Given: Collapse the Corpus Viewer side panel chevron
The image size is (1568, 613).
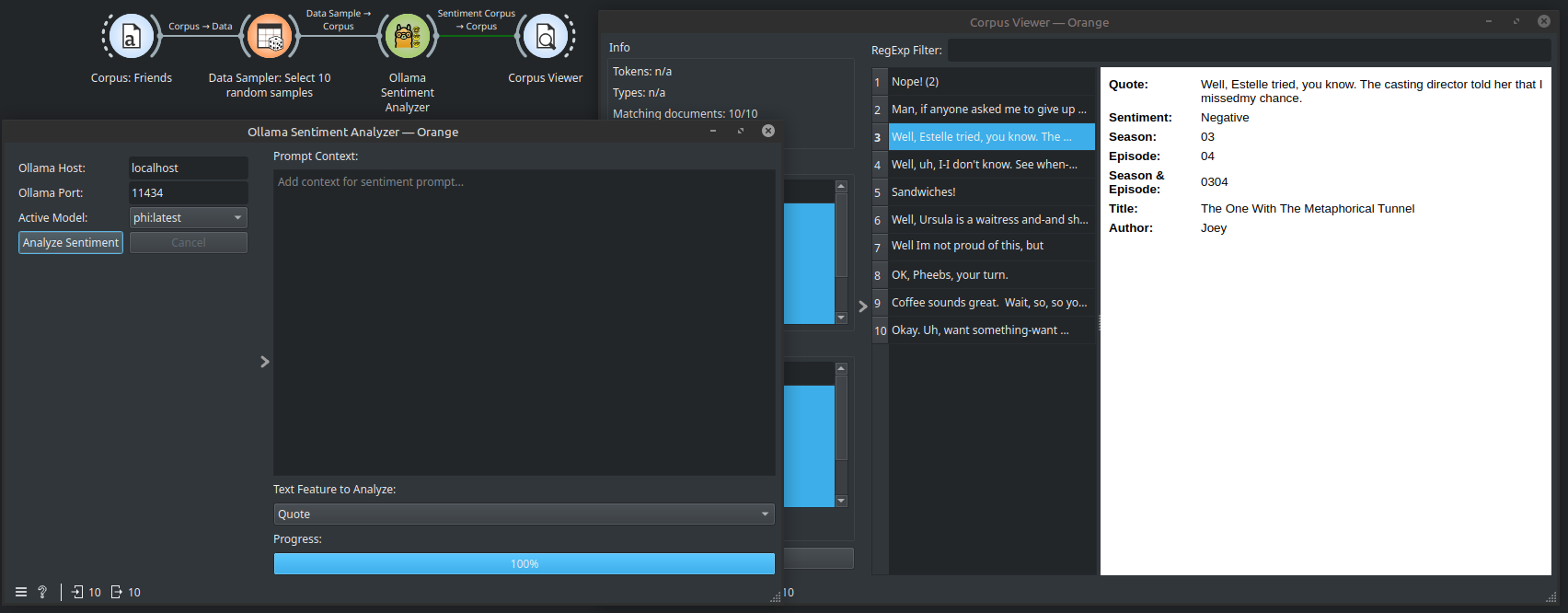Looking at the screenshot, I should [863, 306].
